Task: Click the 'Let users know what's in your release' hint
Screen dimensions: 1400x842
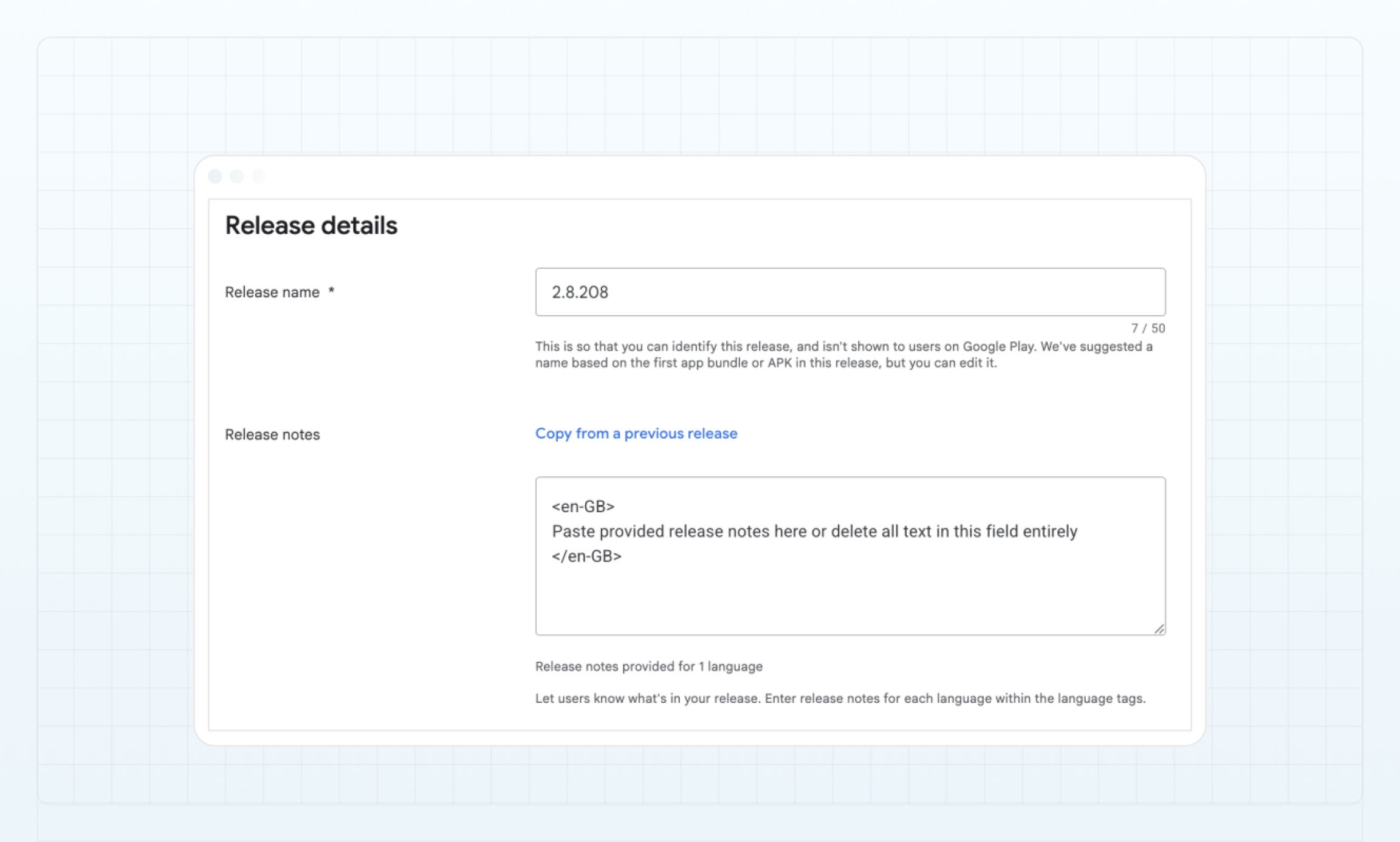Action: pyautogui.click(x=840, y=699)
